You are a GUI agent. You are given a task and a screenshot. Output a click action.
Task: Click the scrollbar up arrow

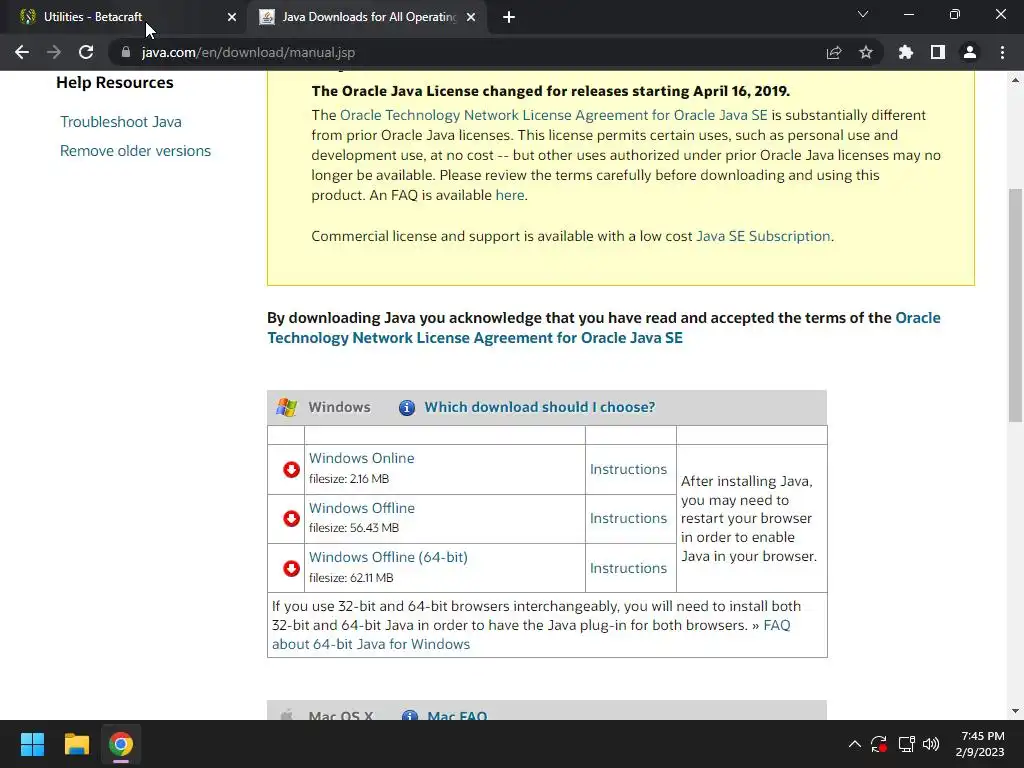tap(1015, 80)
